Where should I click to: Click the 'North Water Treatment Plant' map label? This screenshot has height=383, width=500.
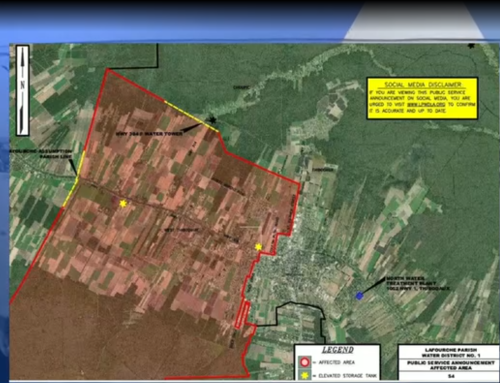tap(418, 283)
